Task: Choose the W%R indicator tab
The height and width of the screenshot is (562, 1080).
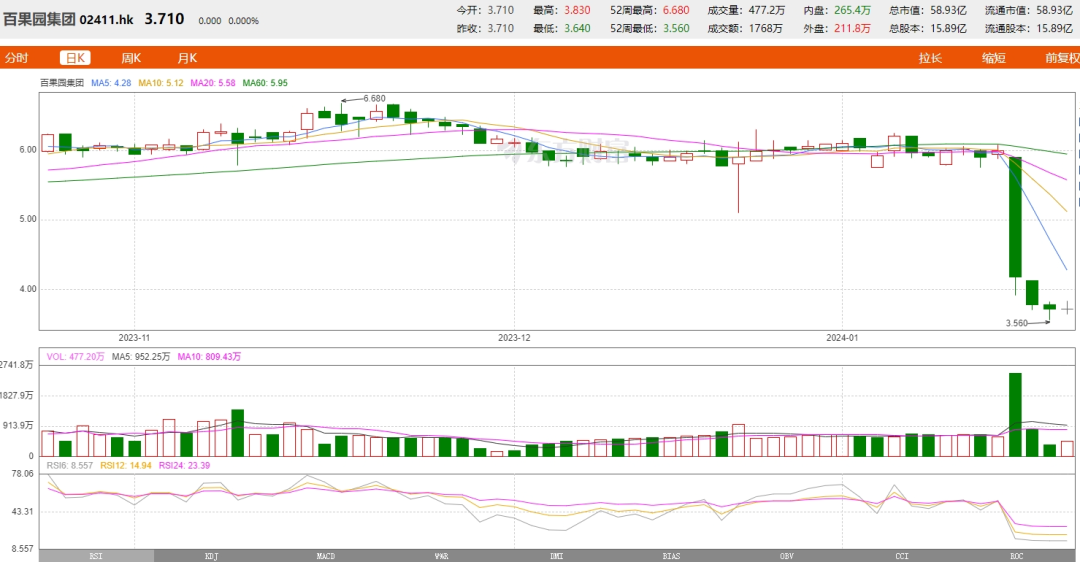Action: point(441,555)
